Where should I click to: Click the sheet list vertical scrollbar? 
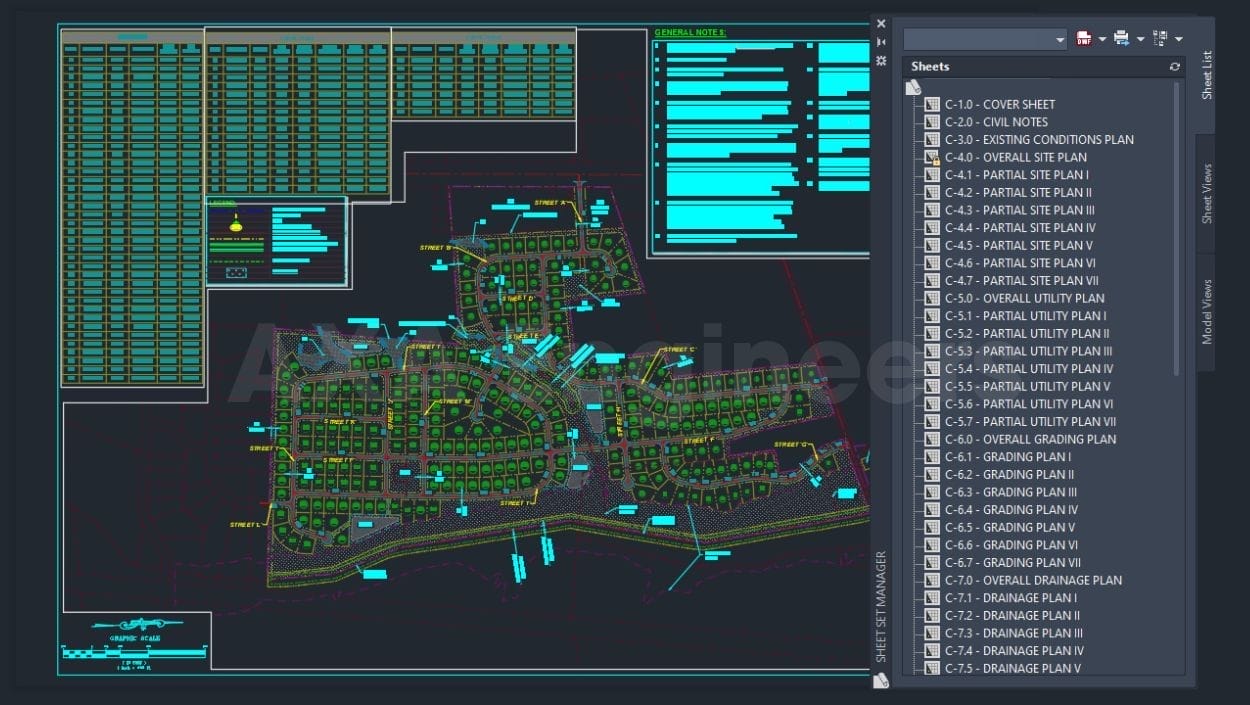pos(1177,230)
